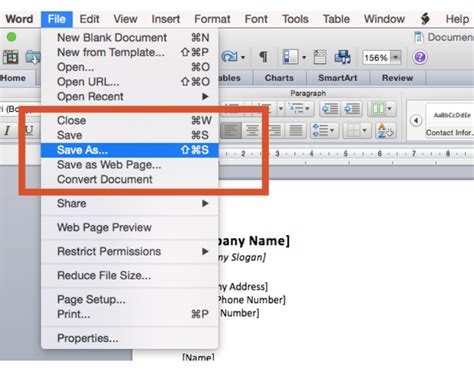Click the green window zoom button

[11, 37]
